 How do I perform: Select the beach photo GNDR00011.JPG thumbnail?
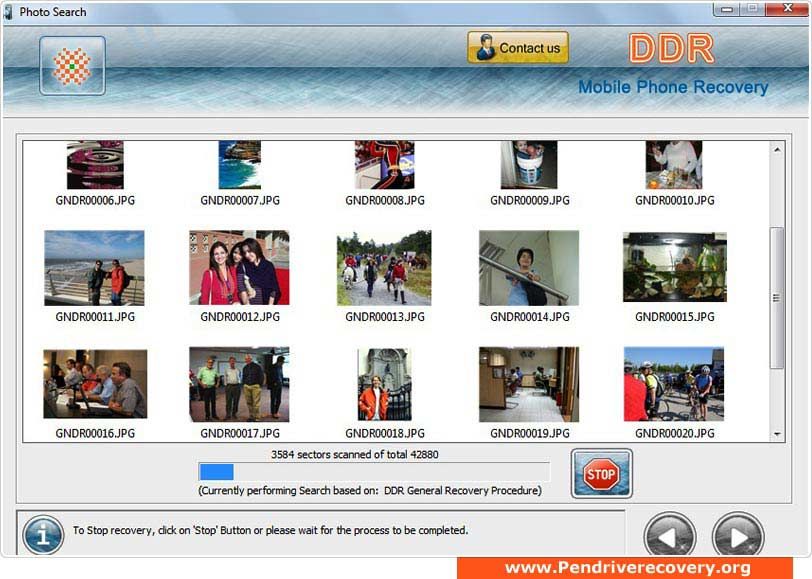94,268
